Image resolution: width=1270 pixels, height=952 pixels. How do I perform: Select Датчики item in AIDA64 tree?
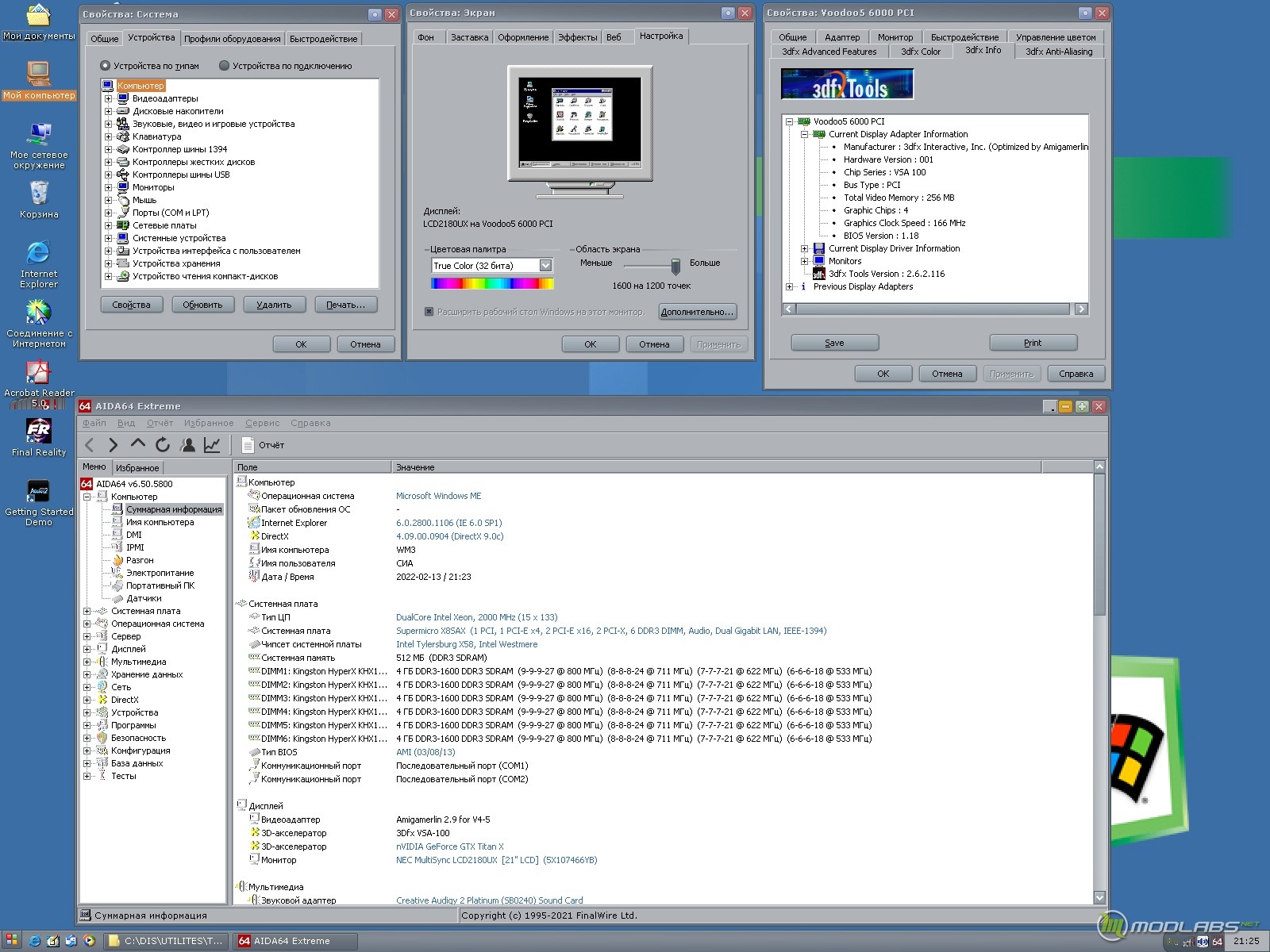click(144, 598)
